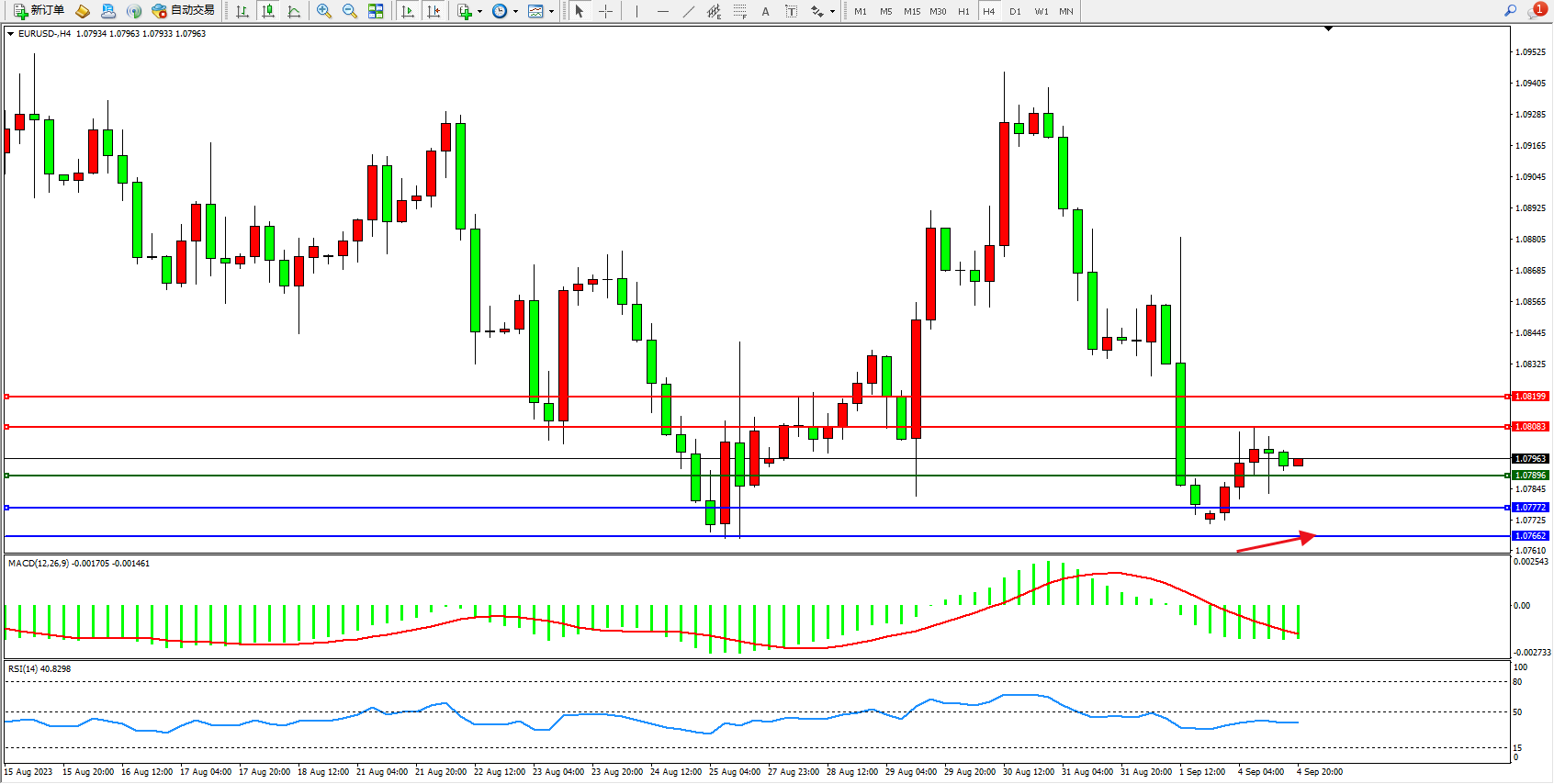Zoom in on the chart
This screenshot has height=784, width=1554.
[x=324, y=11]
